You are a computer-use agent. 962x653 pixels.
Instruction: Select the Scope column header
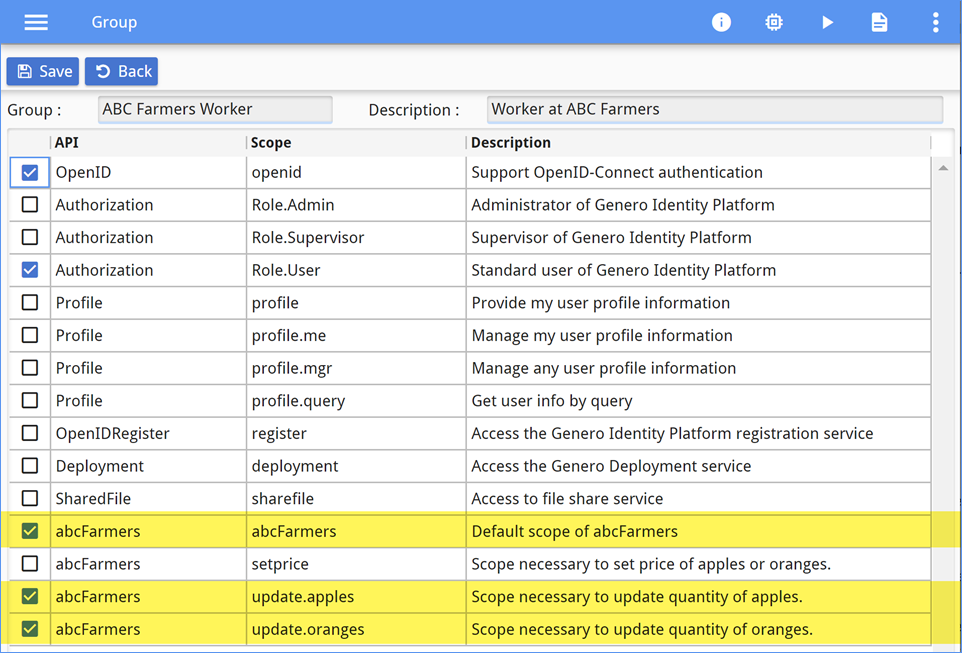269,142
